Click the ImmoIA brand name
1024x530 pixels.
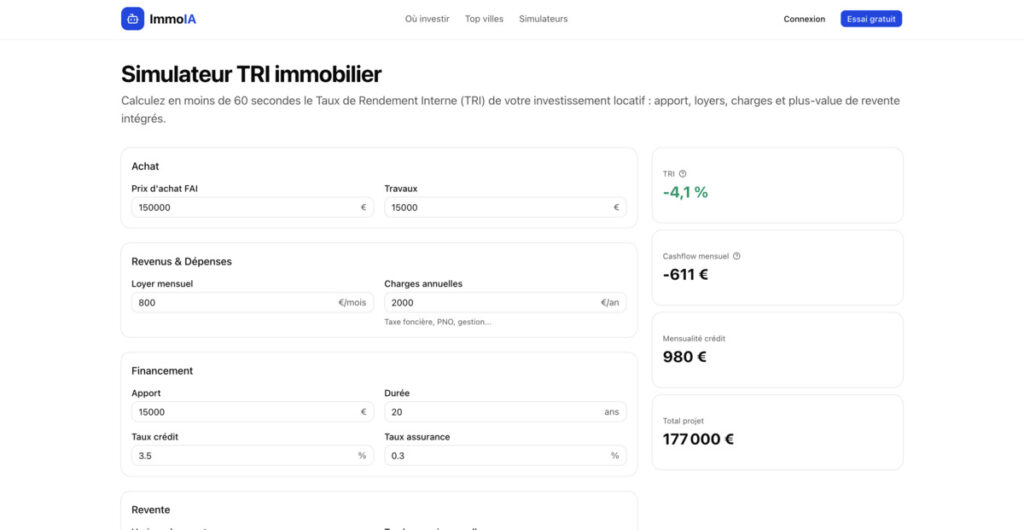tap(172, 19)
